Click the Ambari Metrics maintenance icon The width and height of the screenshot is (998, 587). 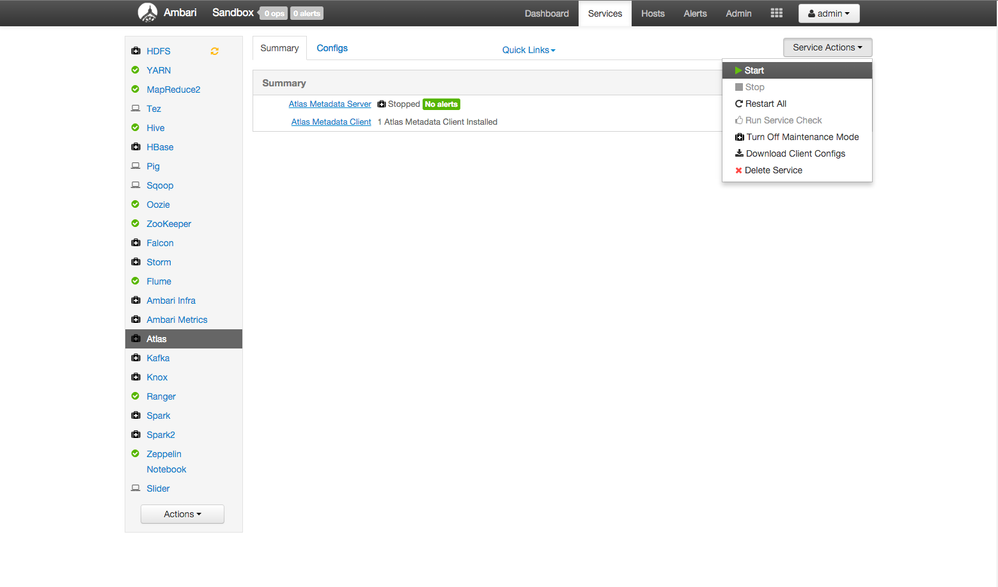click(136, 319)
